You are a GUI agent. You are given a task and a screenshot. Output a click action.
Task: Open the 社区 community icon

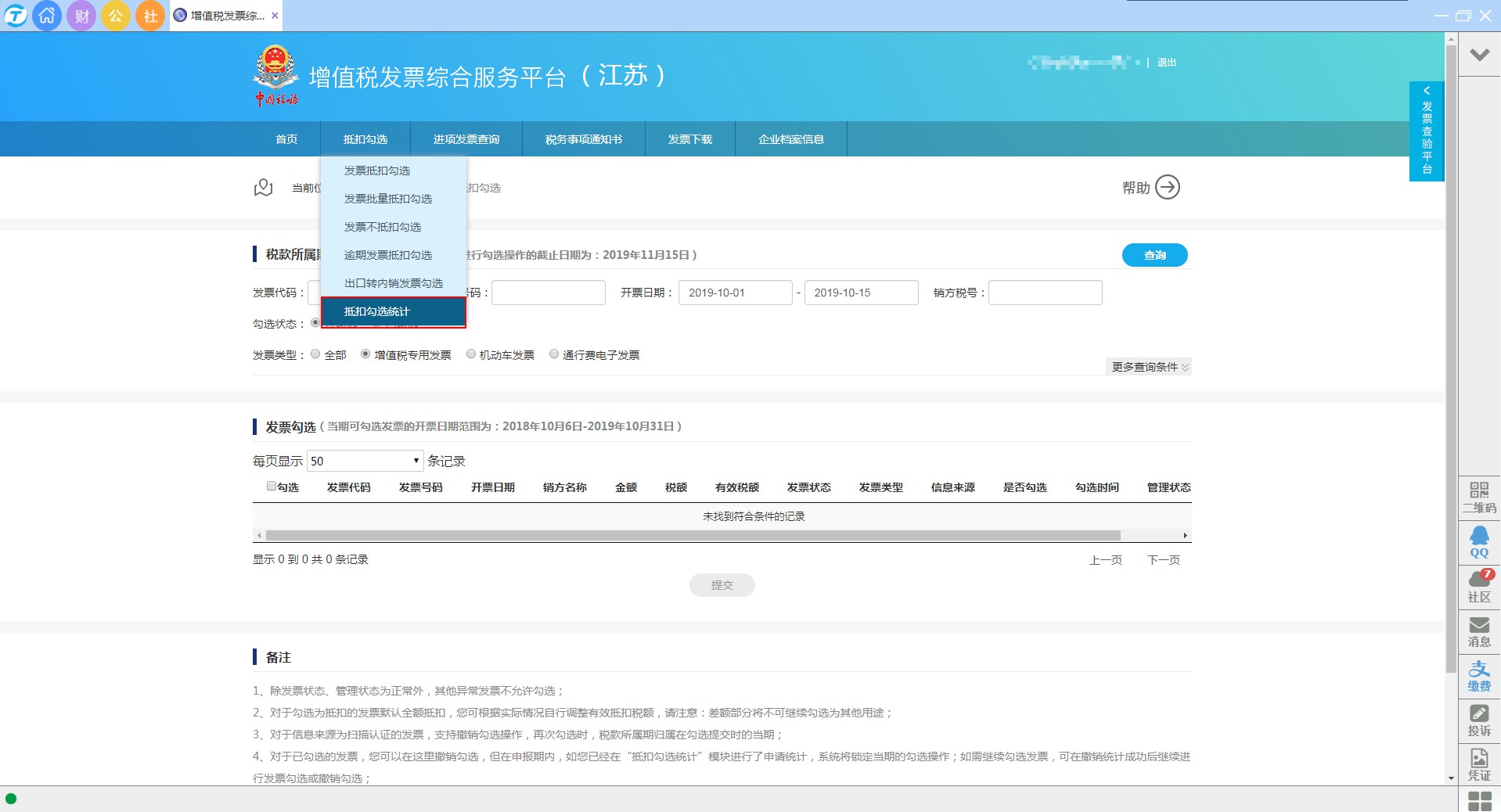(1478, 586)
